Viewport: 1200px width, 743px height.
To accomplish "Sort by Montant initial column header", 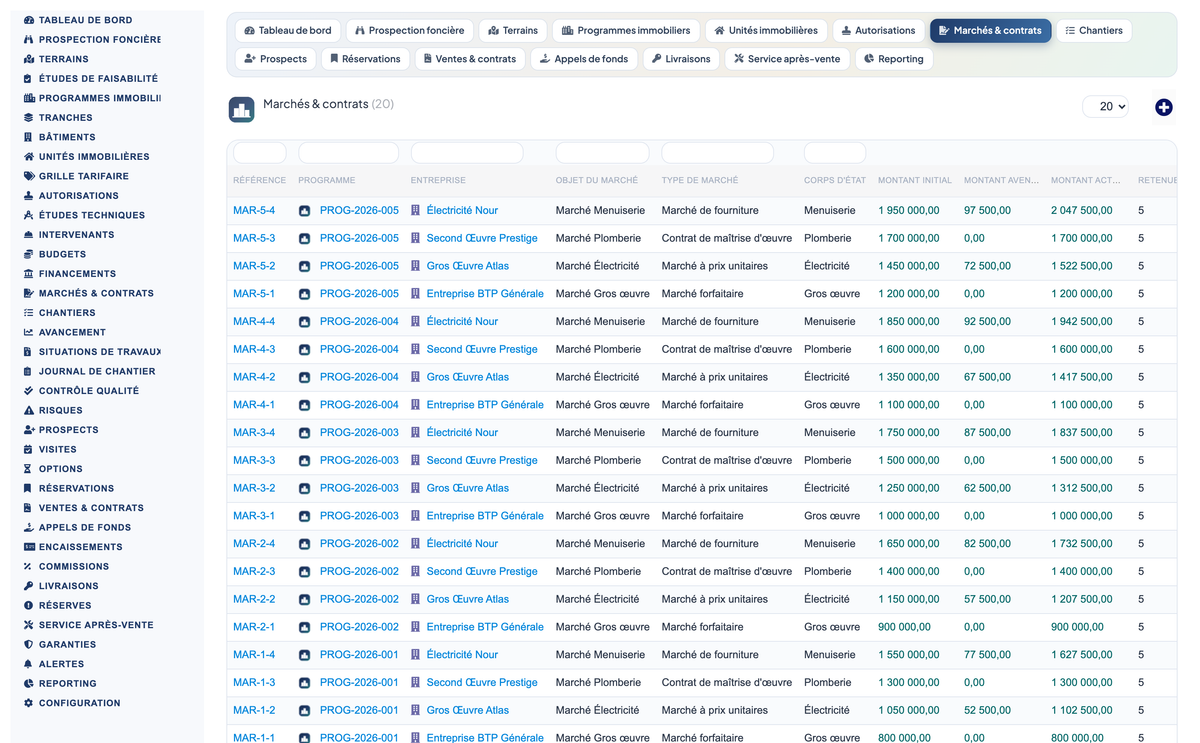I will [915, 181].
